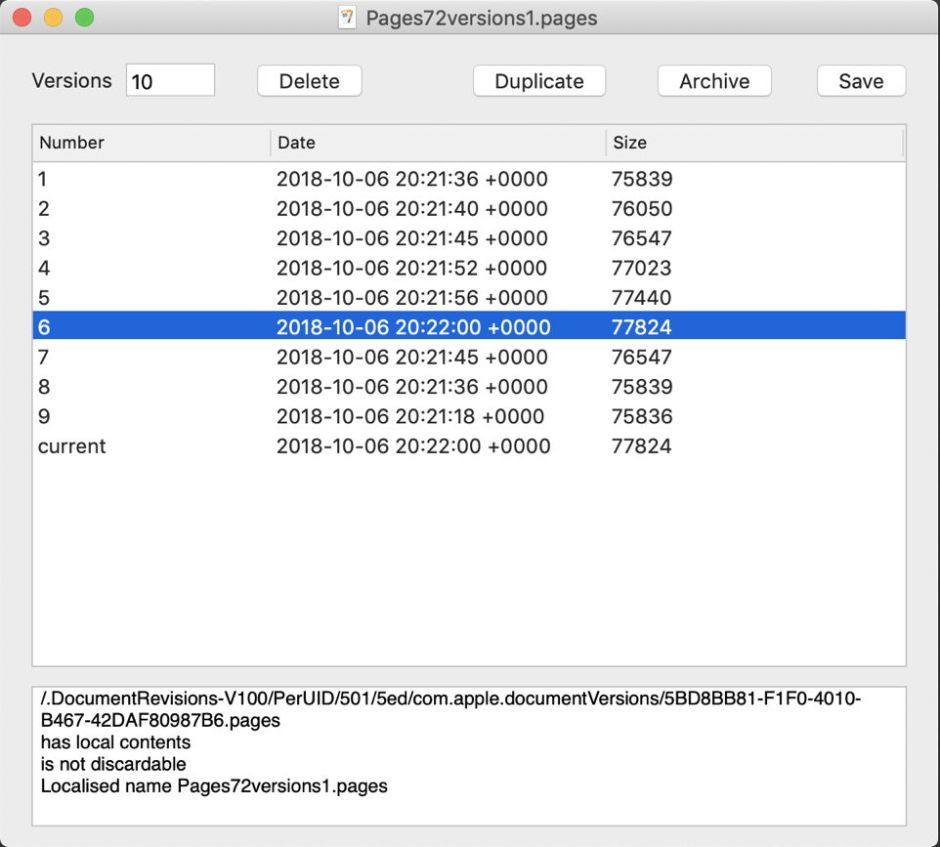The image size is (940, 847).
Task: Choose version 4 with size 77023
Action: (468, 268)
